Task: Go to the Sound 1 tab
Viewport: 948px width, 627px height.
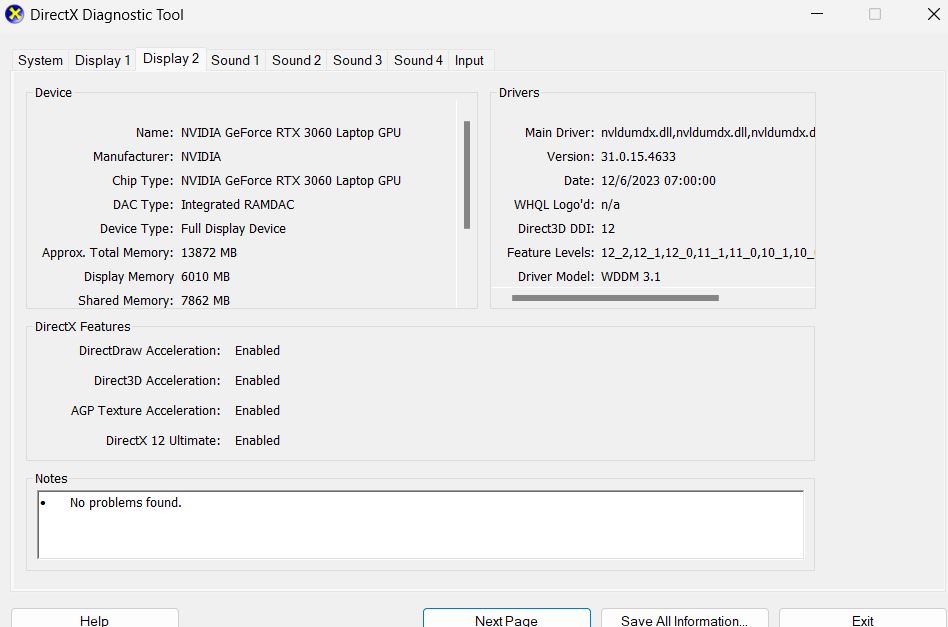Action: pos(235,60)
